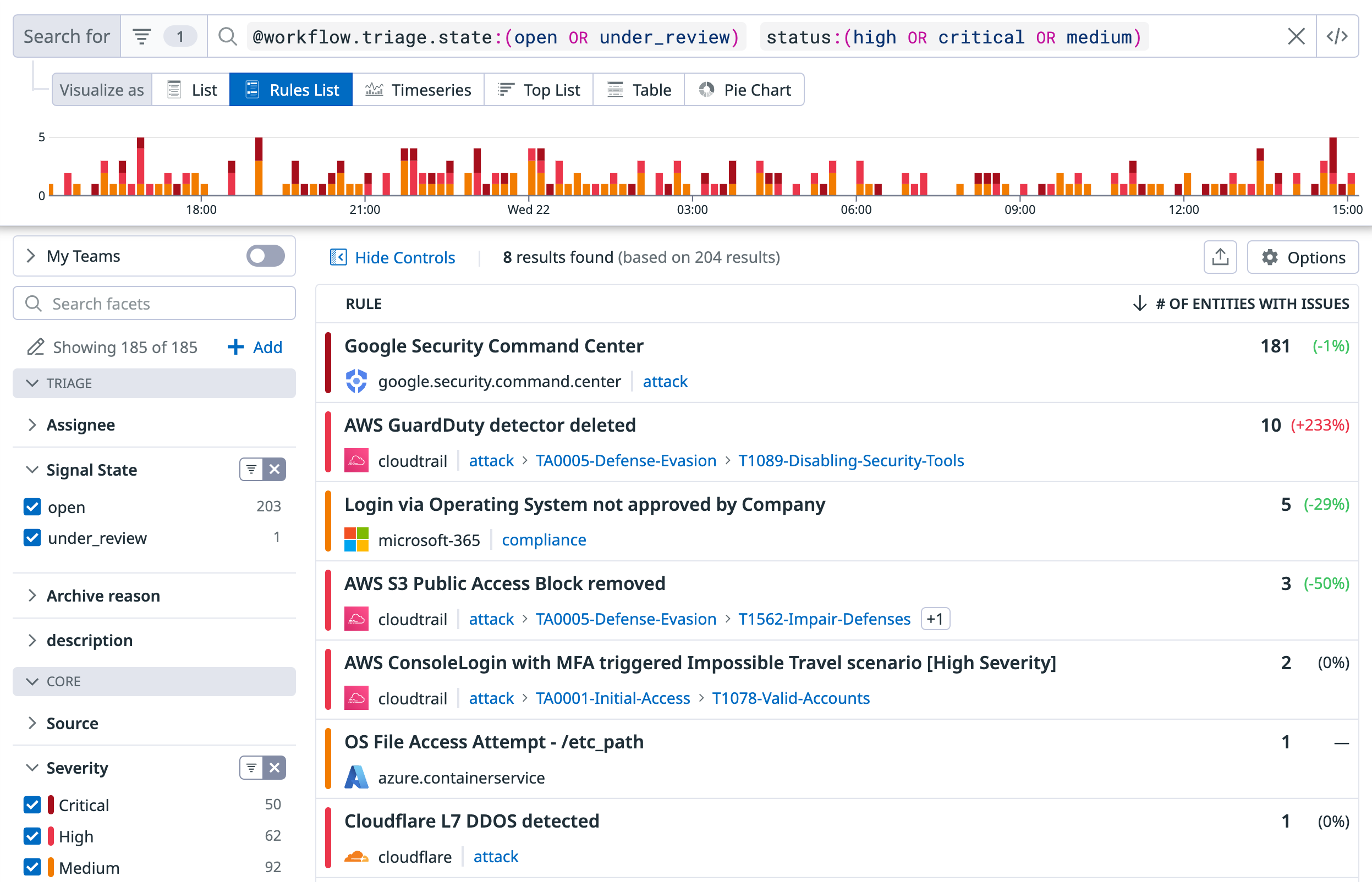Expand the My Teams chevron
Screen dimensions: 1372x882
(31, 256)
